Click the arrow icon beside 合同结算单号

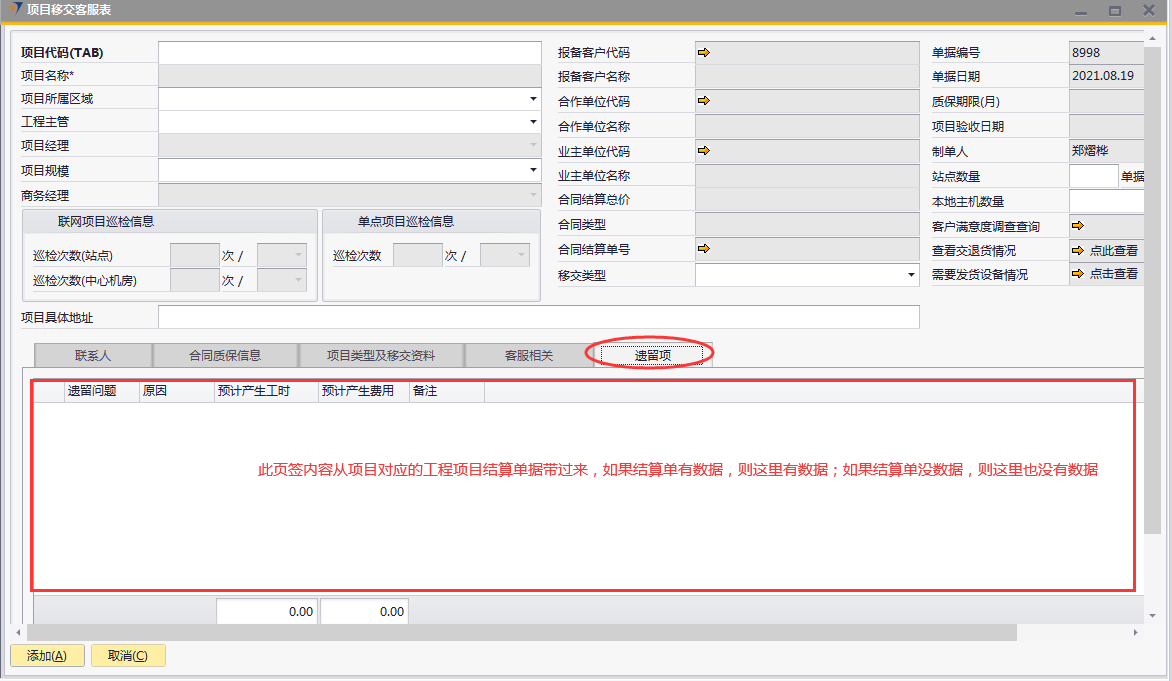704,248
